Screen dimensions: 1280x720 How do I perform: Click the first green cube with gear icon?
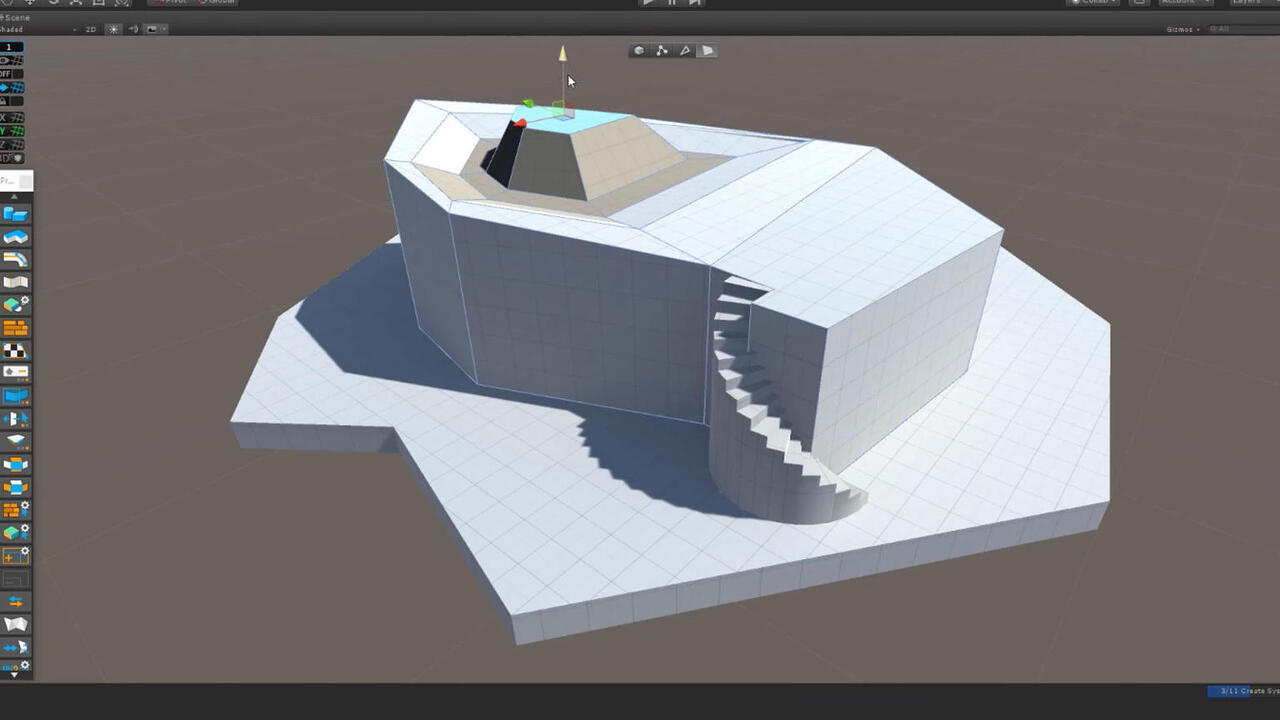[16, 305]
